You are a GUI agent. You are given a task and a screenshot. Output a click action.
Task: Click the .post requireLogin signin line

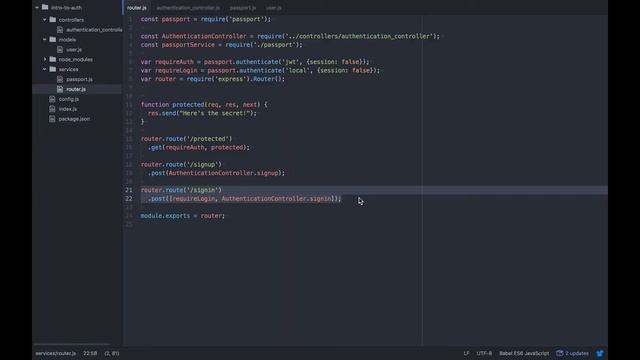point(244,199)
